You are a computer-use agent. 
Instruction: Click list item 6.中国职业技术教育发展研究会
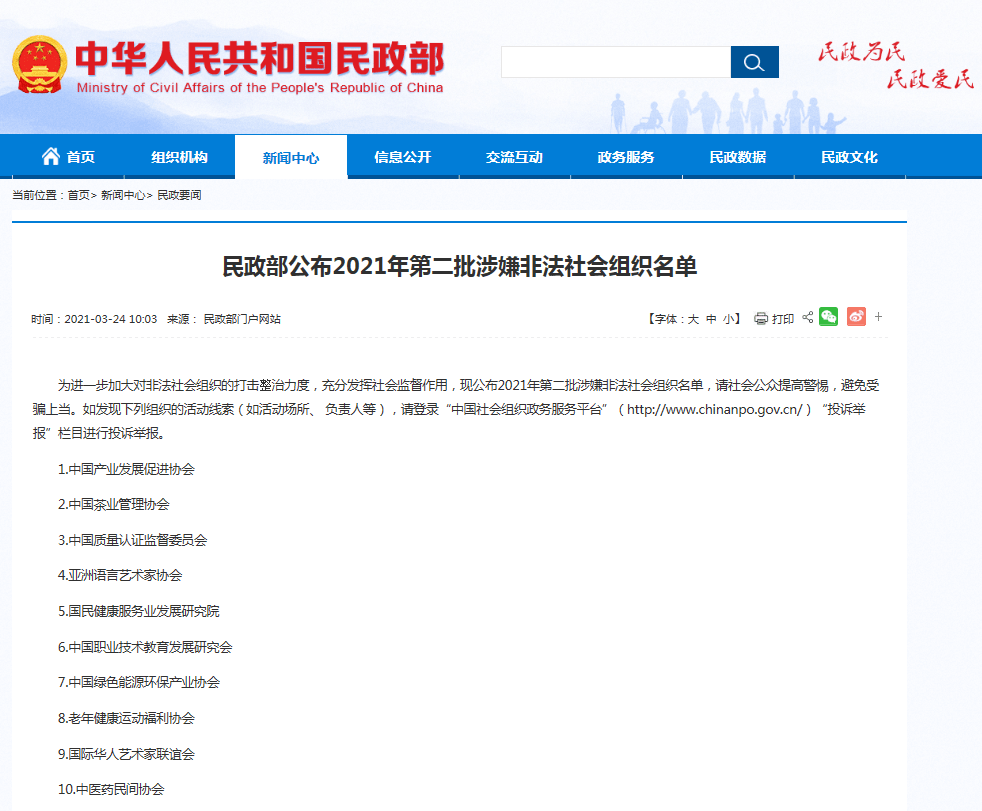(145, 647)
